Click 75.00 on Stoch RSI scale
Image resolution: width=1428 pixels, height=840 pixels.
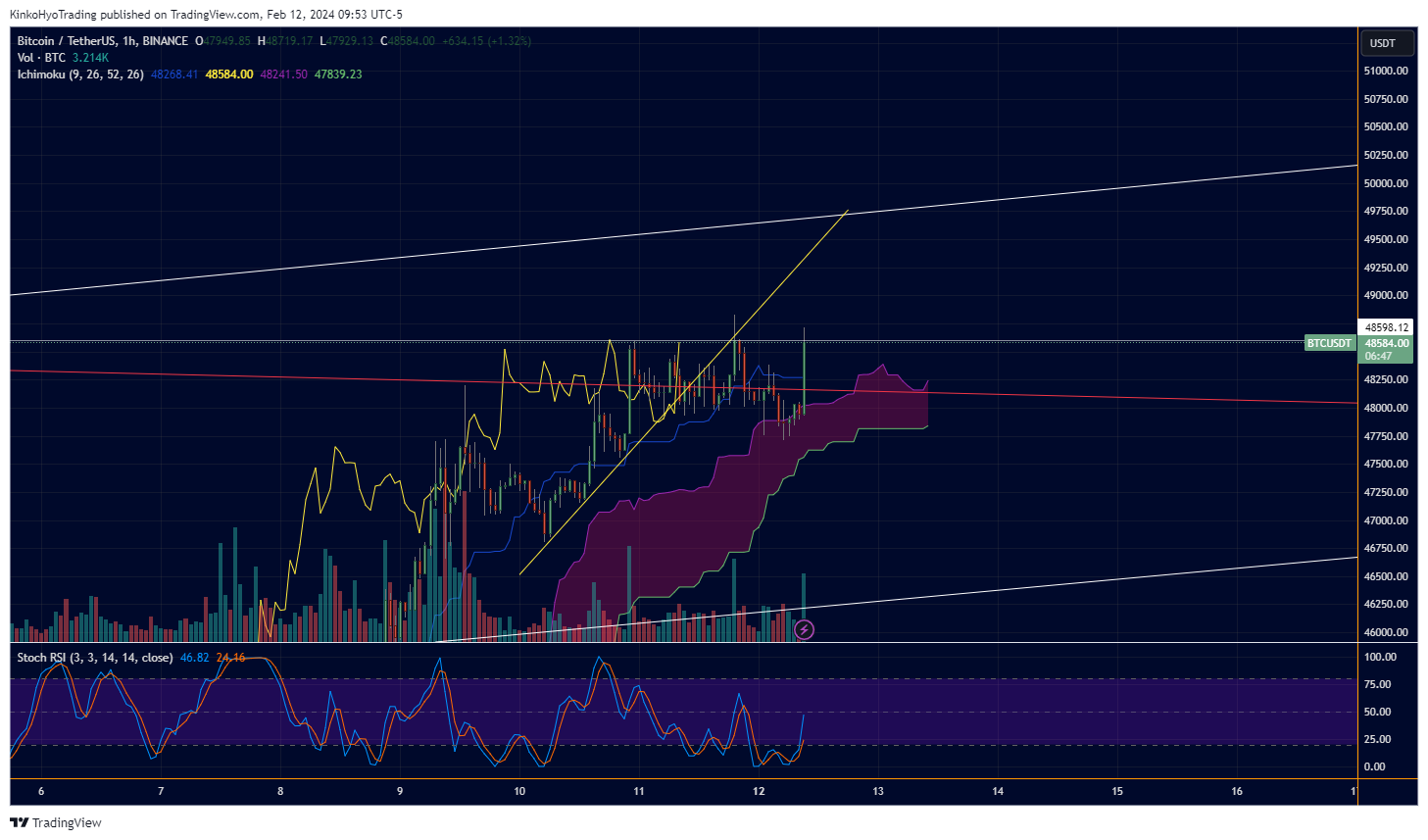[1377, 684]
